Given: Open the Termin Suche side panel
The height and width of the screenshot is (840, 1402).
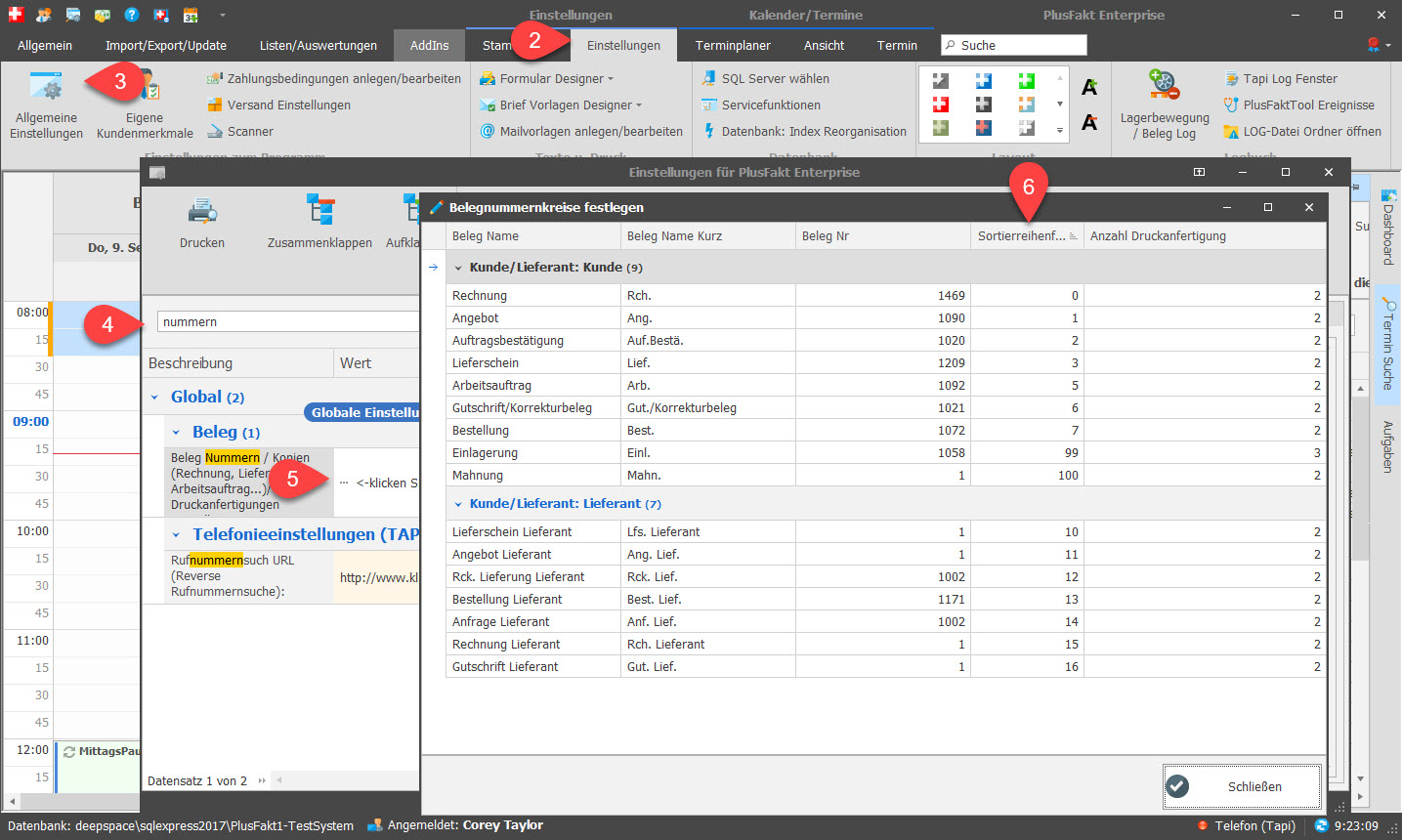Looking at the screenshot, I should pos(1388,344).
